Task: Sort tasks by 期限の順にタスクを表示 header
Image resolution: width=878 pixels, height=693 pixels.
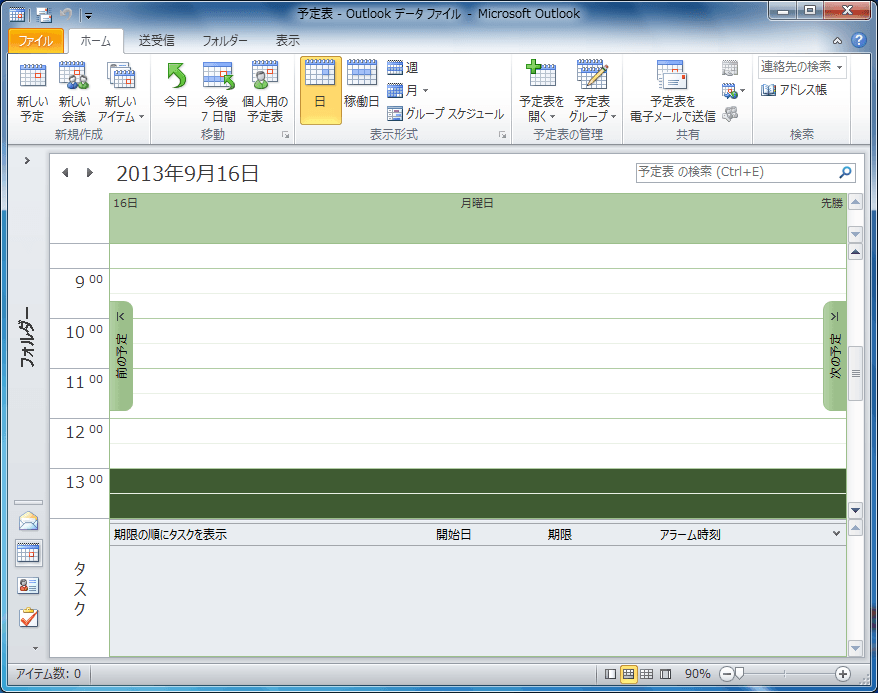Action: click(170, 535)
